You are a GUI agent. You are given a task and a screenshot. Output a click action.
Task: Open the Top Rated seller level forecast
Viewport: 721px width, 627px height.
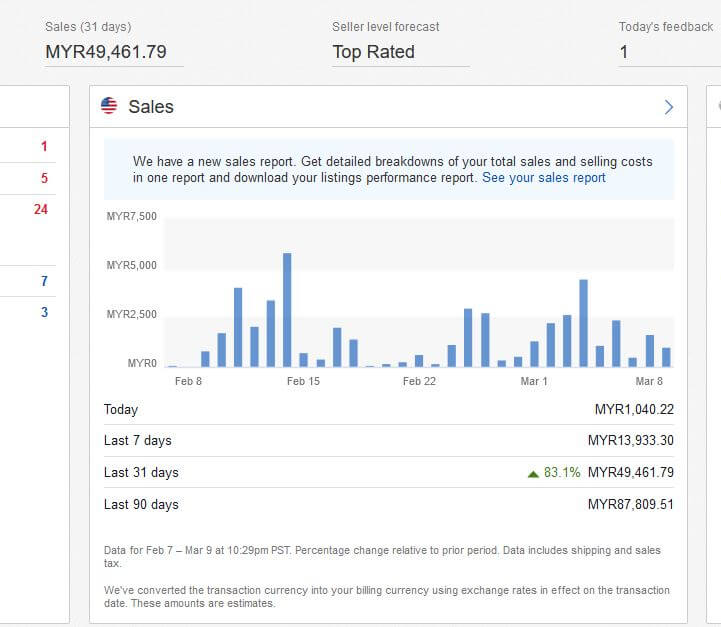click(x=373, y=52)
